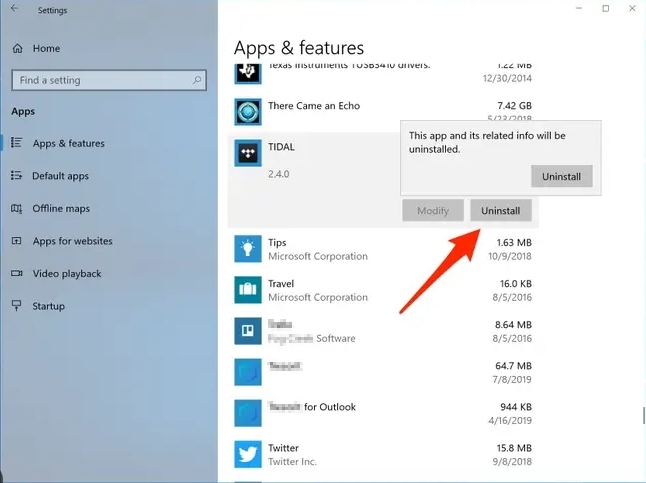
Task: Select the Travel app entry
Action: [383, 290]
